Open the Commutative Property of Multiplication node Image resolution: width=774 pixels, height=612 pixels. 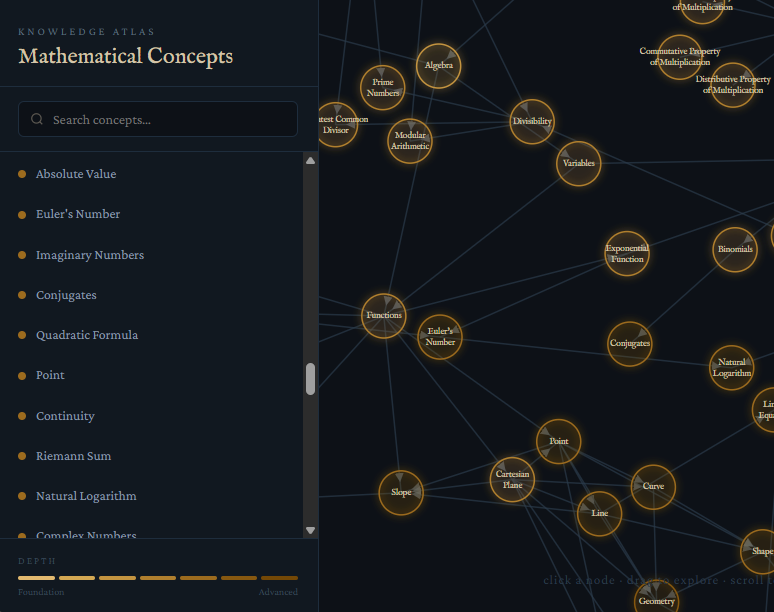[680, 57]
